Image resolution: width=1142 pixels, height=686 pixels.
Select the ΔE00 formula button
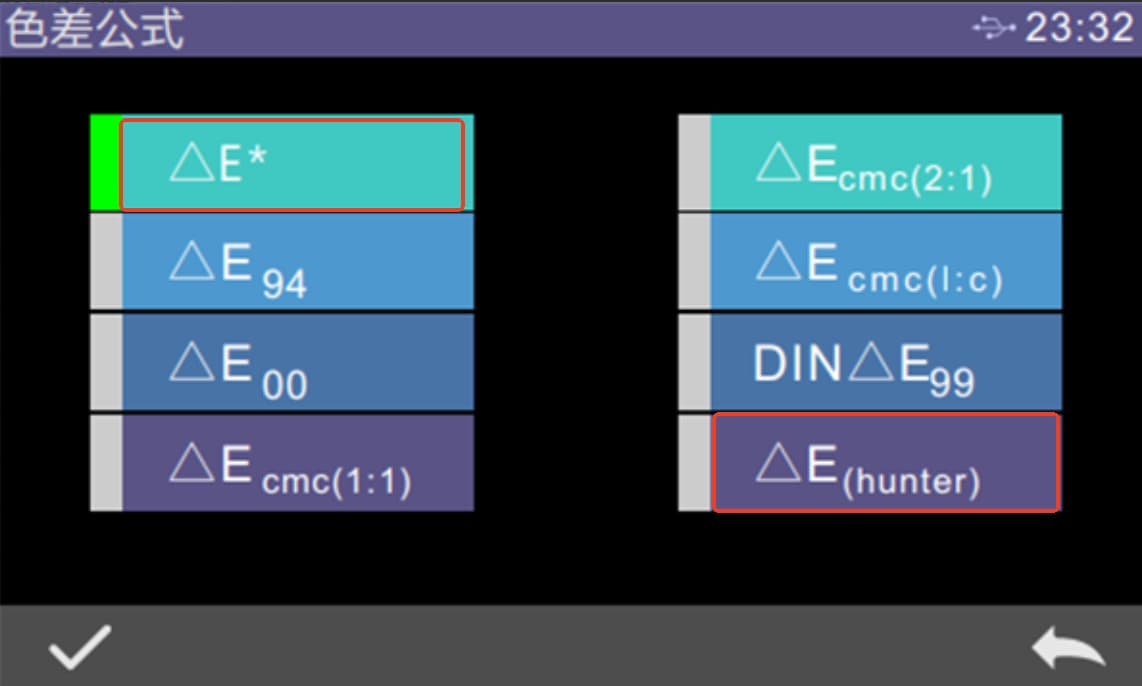(297, 362)
